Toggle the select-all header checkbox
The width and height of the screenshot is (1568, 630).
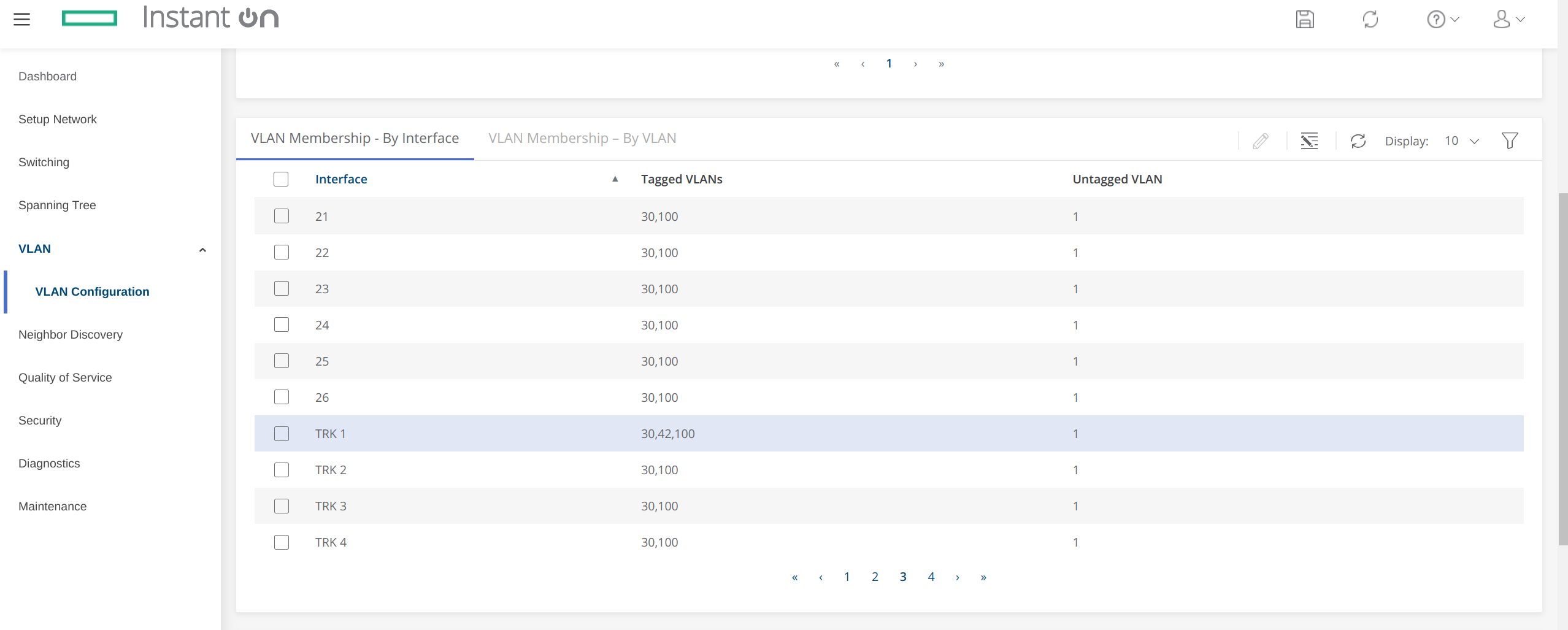click(281, 179)
